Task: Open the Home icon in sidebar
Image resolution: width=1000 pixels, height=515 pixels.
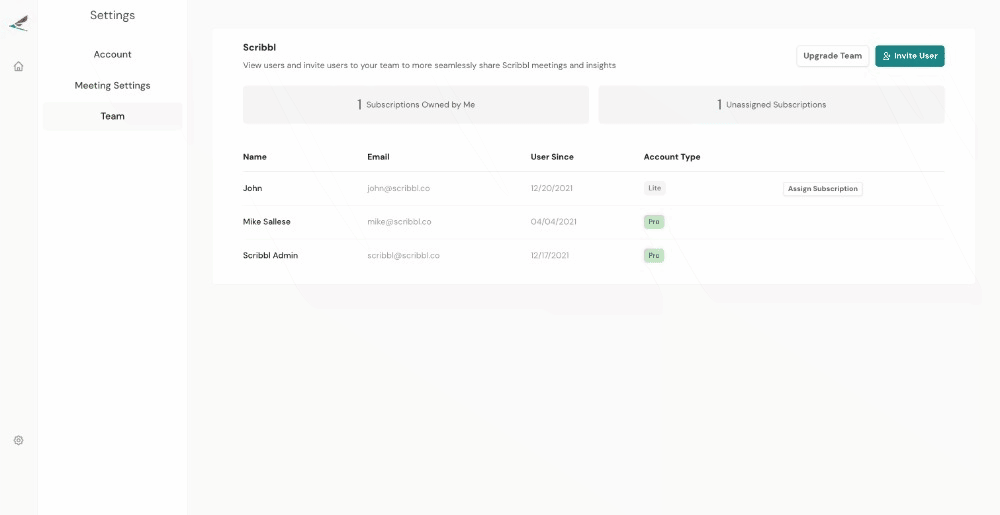Action: click(x=18, y=66)
